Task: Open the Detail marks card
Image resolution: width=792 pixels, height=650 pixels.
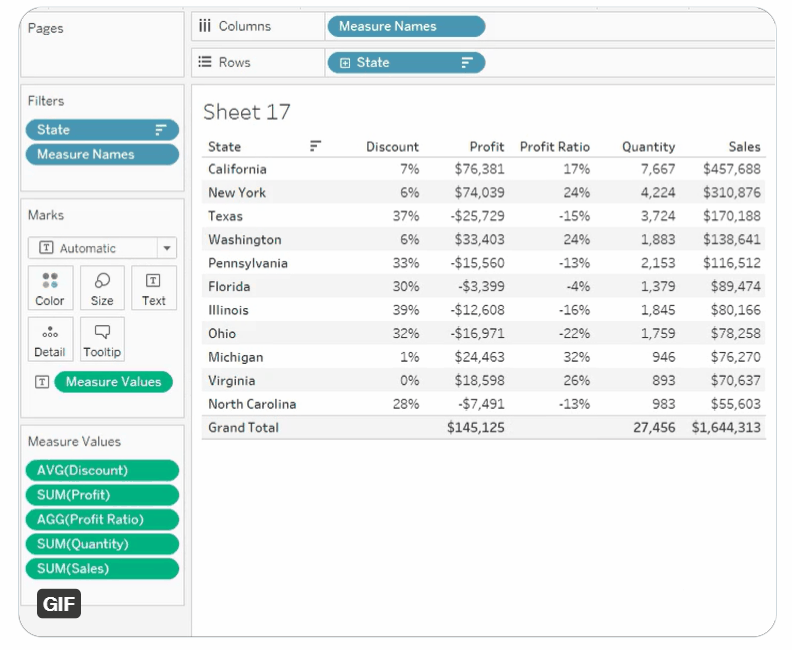Action: tap(50, 339)
